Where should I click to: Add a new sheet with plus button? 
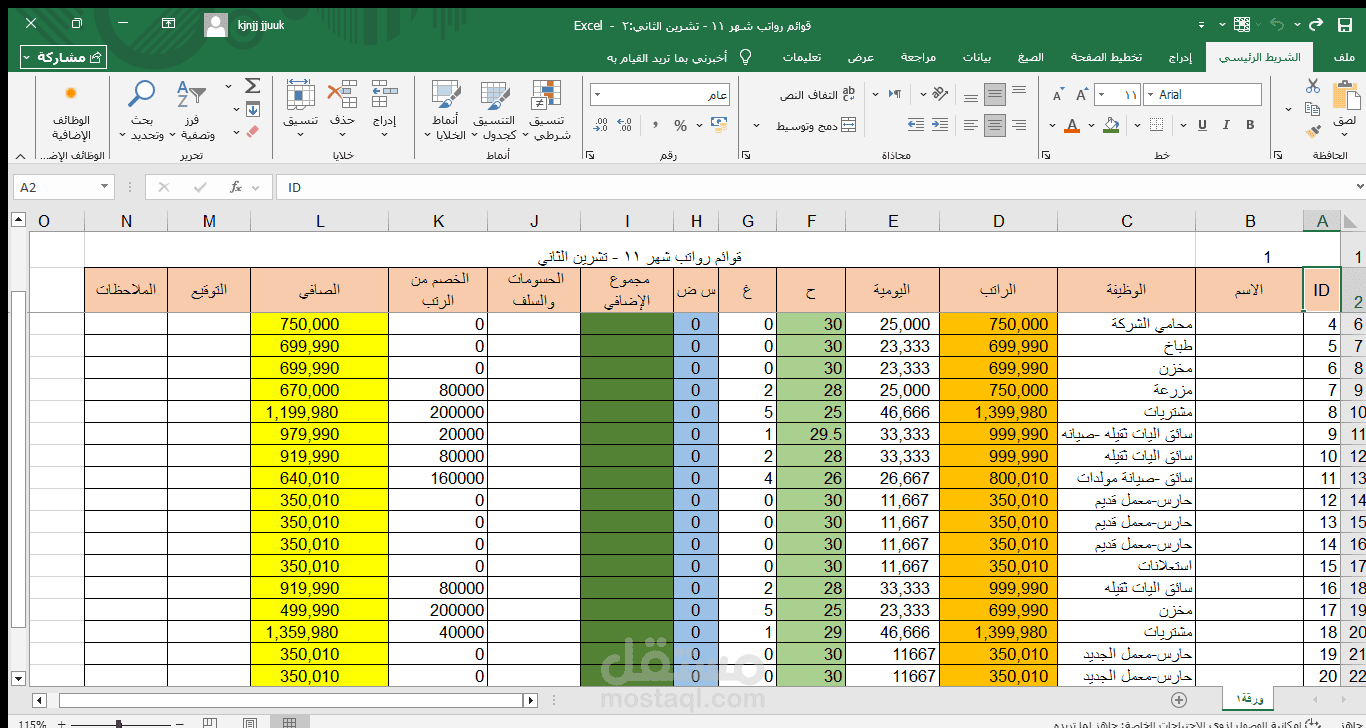(x=1179, y=699)
